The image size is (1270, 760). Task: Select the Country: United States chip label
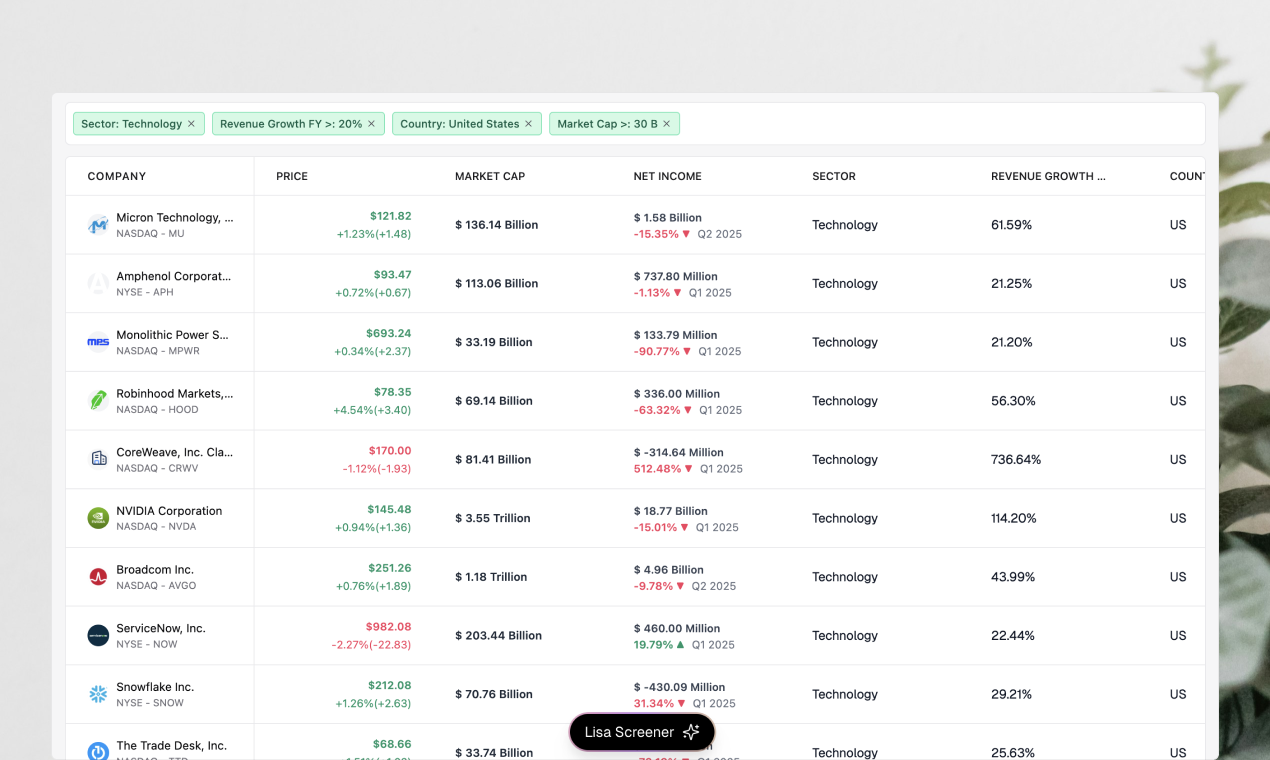point(460,124)
